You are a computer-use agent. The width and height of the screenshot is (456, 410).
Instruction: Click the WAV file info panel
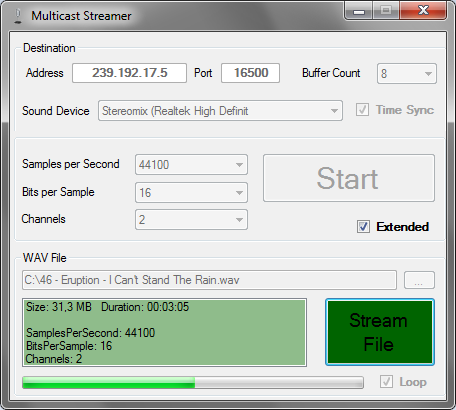point(164,332)
